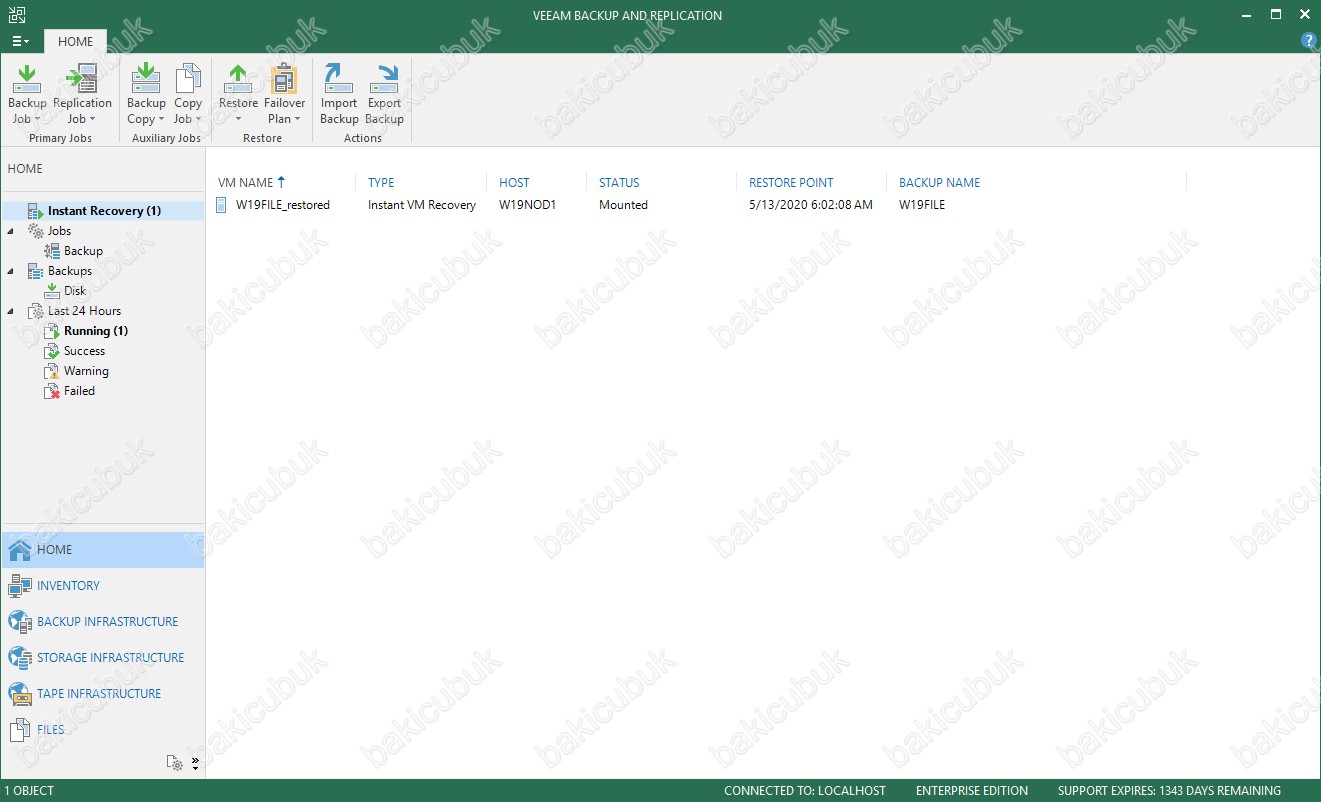
Task: Click the W19FILE_restored VM icon
Action: (x=222, y=205)
